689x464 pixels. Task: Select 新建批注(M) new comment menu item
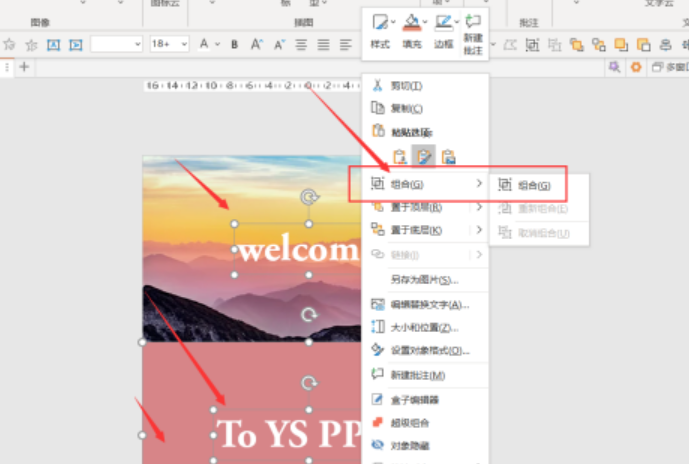pyautogui.click(x=425, y=375)
